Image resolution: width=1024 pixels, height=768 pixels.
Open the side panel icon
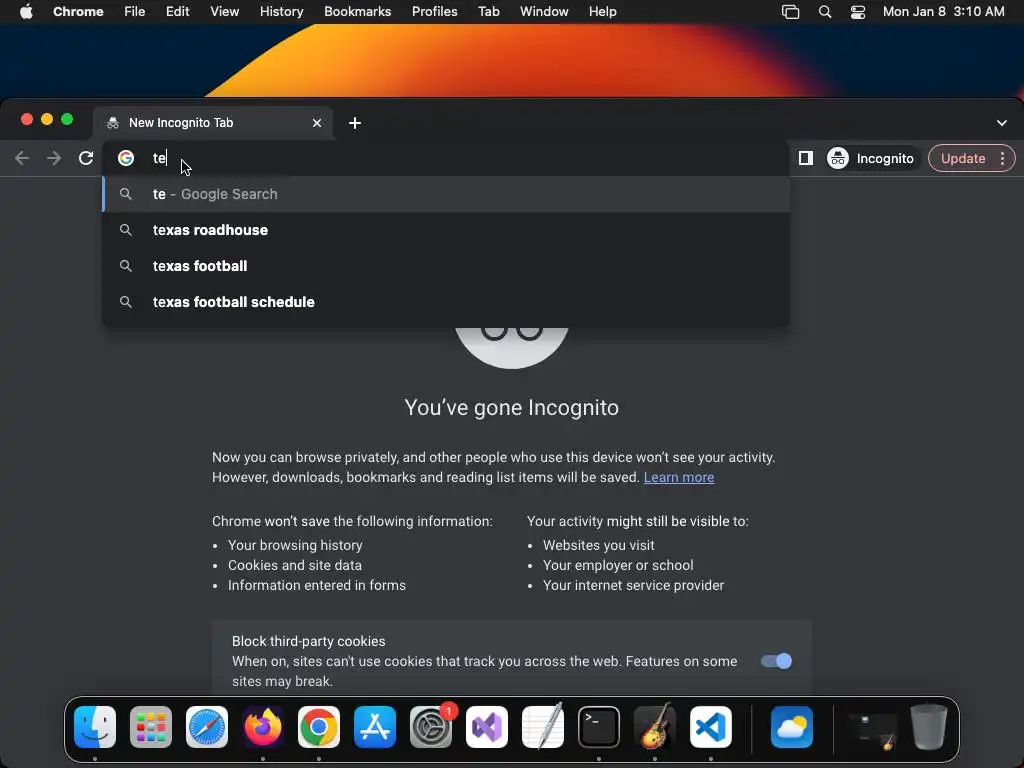805,158
